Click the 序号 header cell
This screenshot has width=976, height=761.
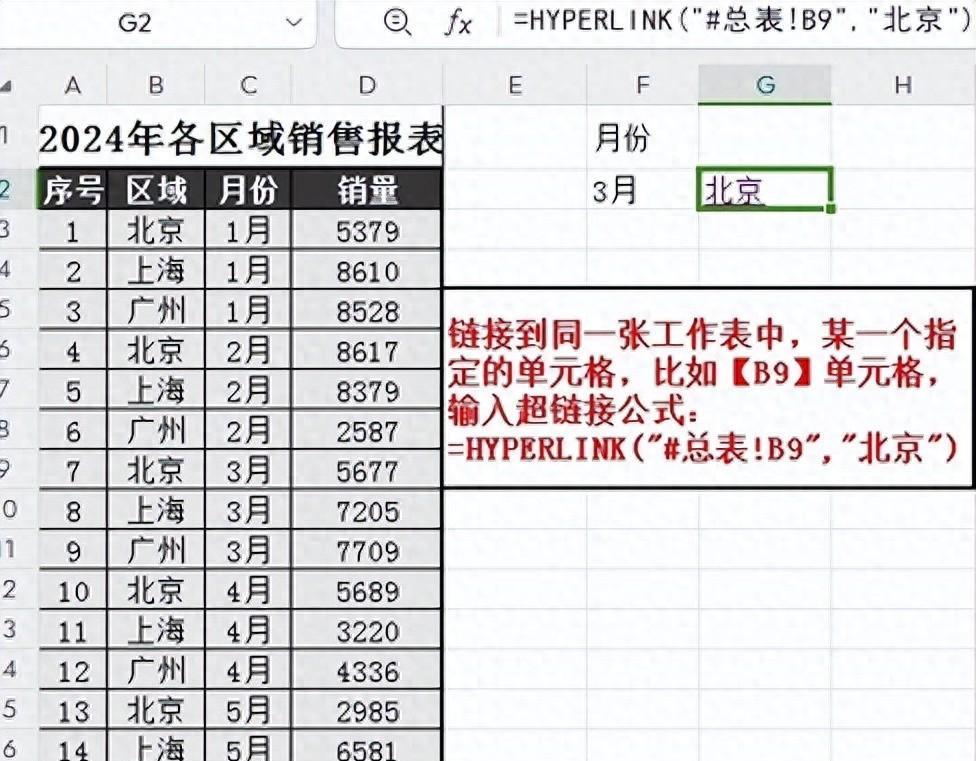pyautogui.click(x=73, y=190)
